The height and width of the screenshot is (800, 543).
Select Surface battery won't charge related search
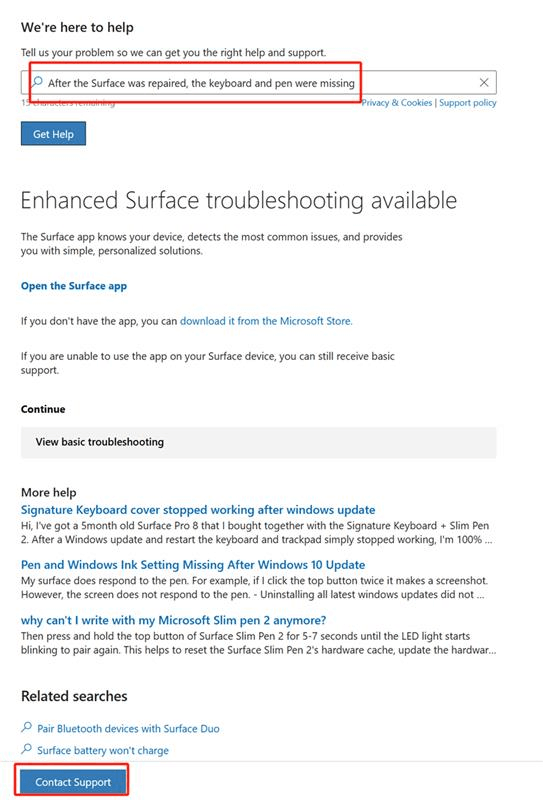[103, 751]
